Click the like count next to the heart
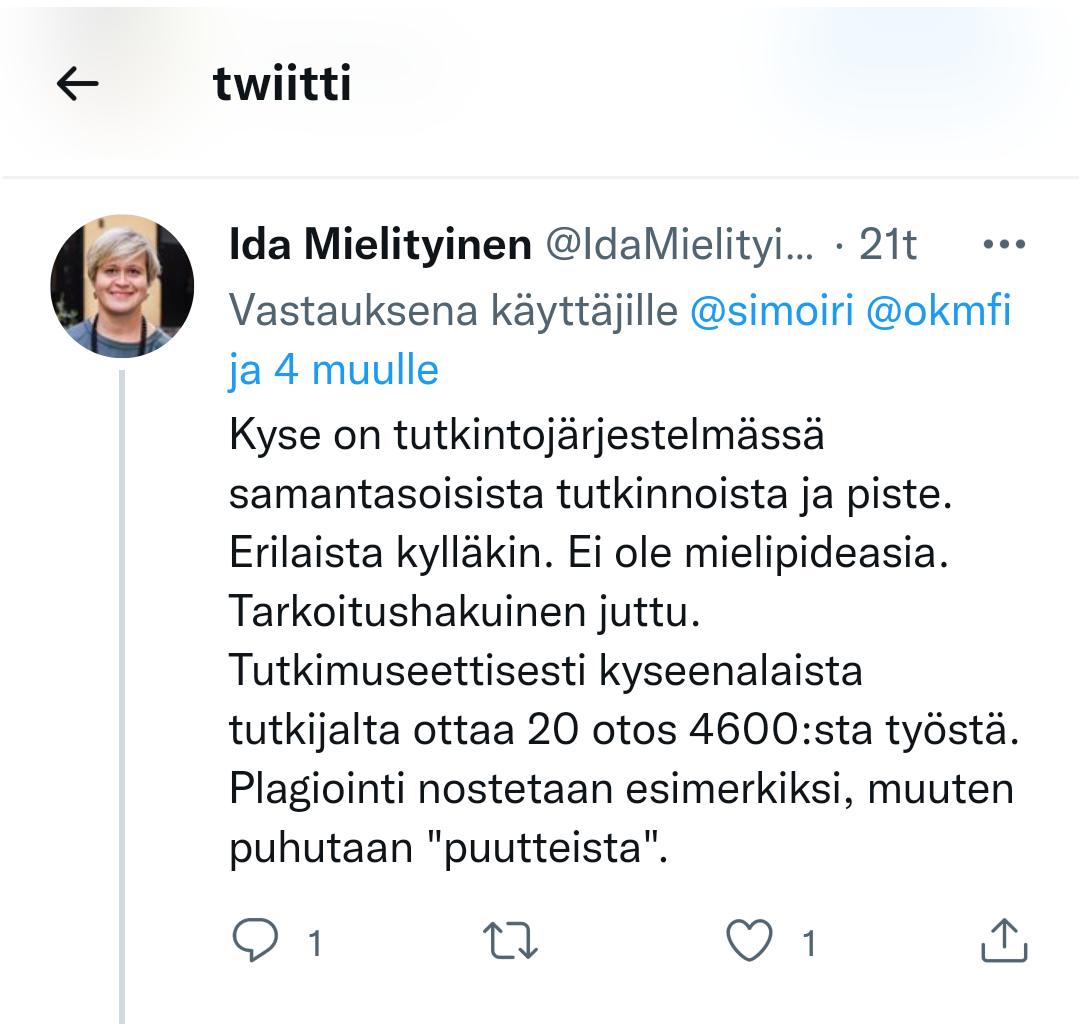This screenshot has width=1080, height=1036. coord(808,943)
